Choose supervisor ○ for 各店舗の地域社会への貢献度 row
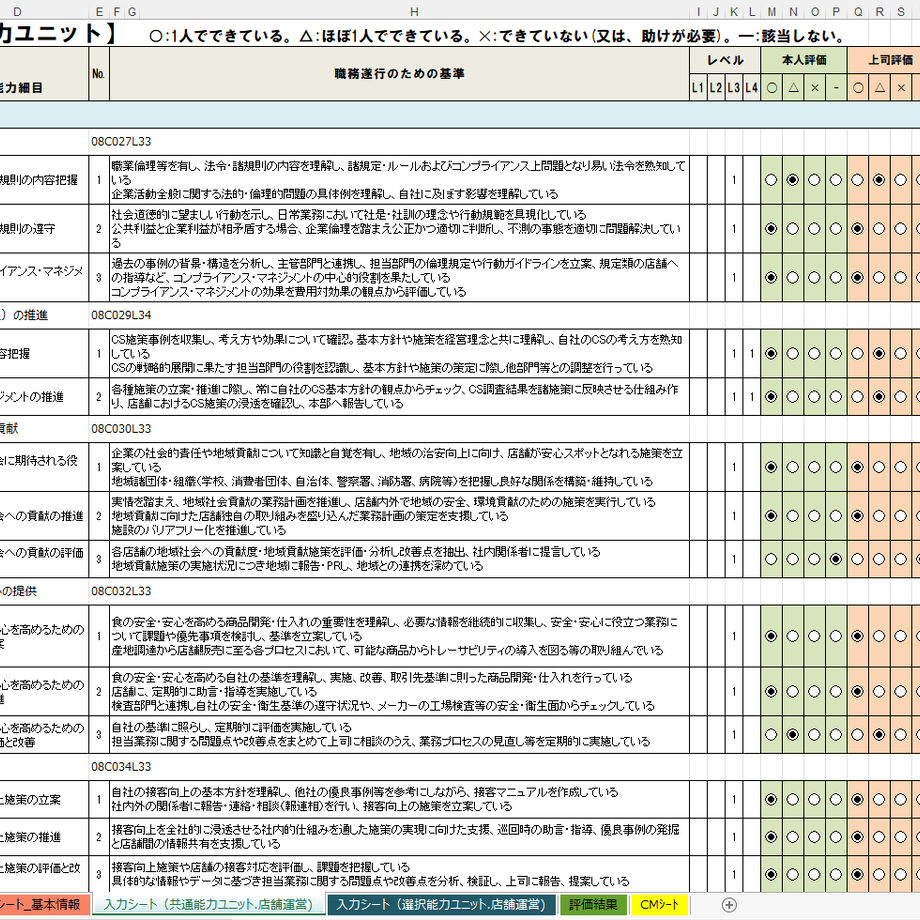The height and width of the screenshot is (920, 920). coord(857,559)
